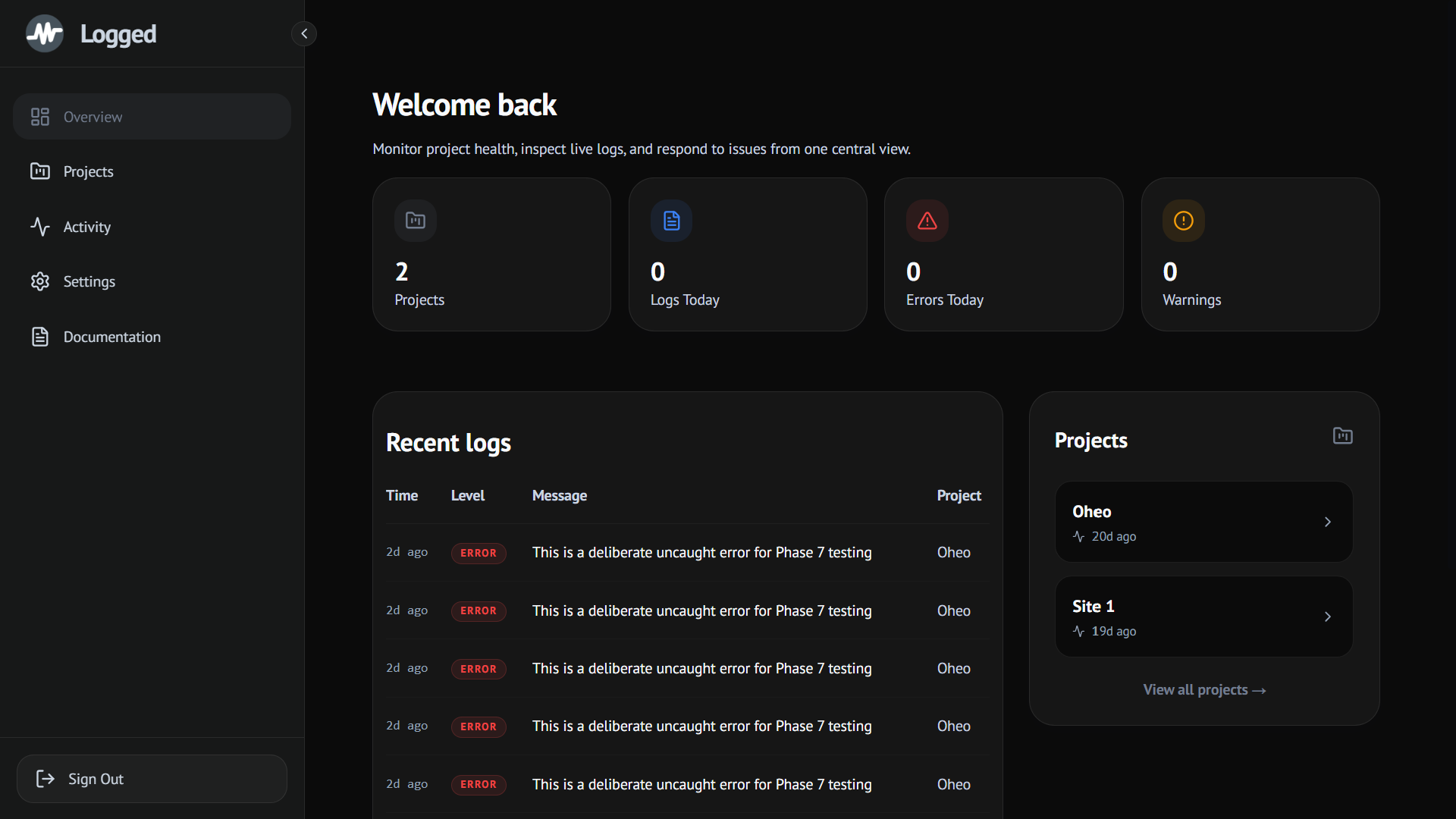Click the Level column header
The height and width of the screenshot is (819, 1456).
[x=468, y=495]
